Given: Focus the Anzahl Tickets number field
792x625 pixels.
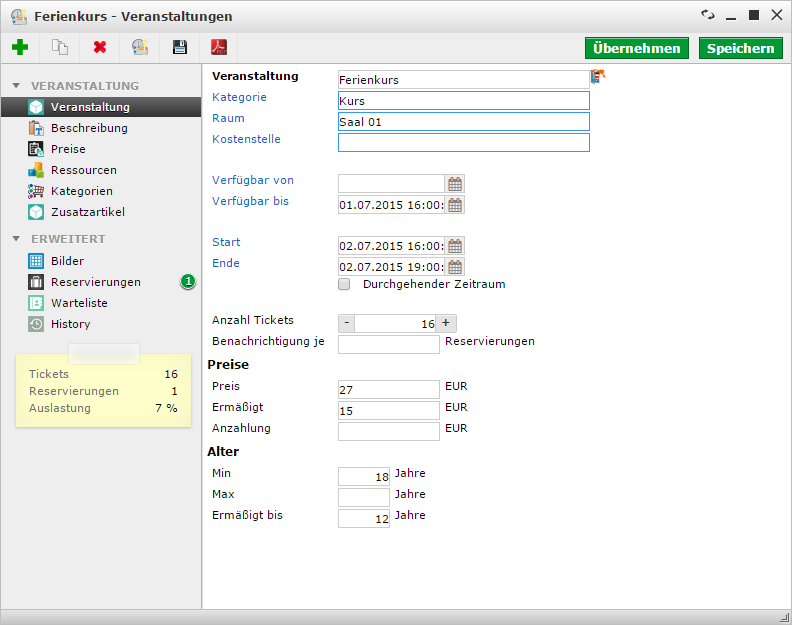Looking at the screenshot, I should 395,323.
